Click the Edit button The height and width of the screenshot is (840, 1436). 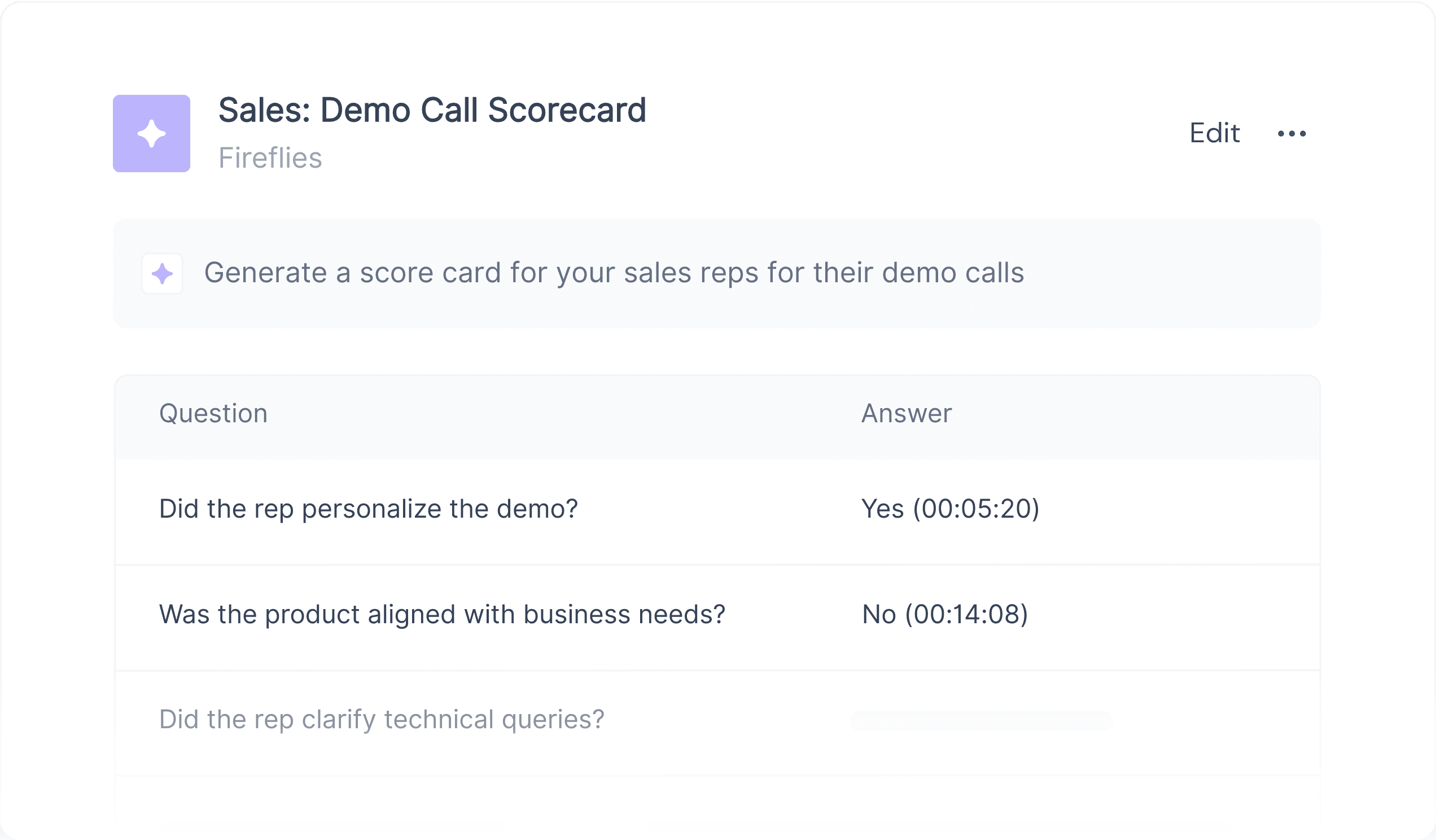click(x=1214, y=133)
